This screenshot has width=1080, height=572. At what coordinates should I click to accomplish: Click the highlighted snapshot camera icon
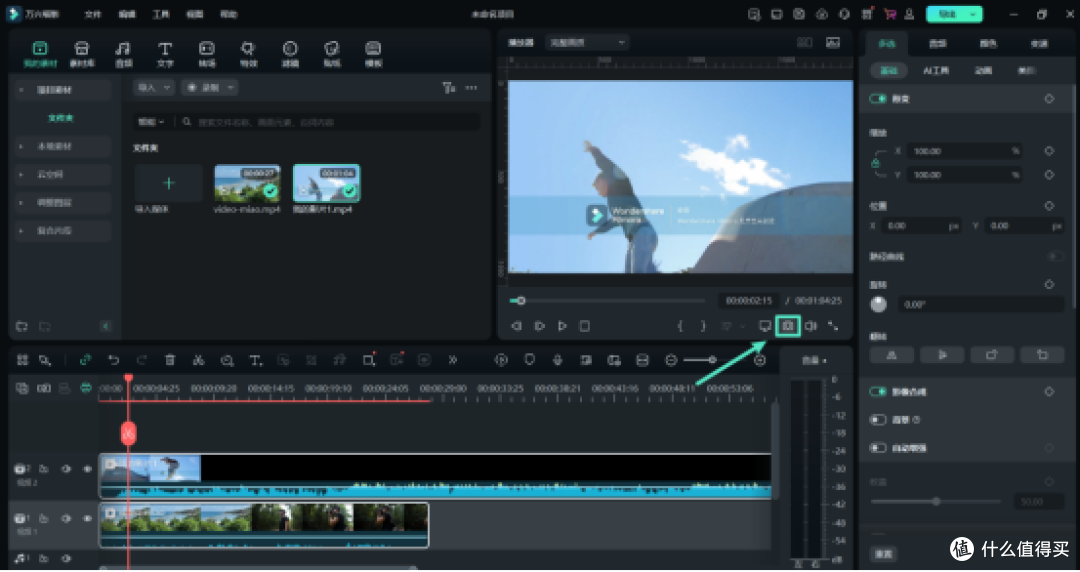tap(788, 326)
